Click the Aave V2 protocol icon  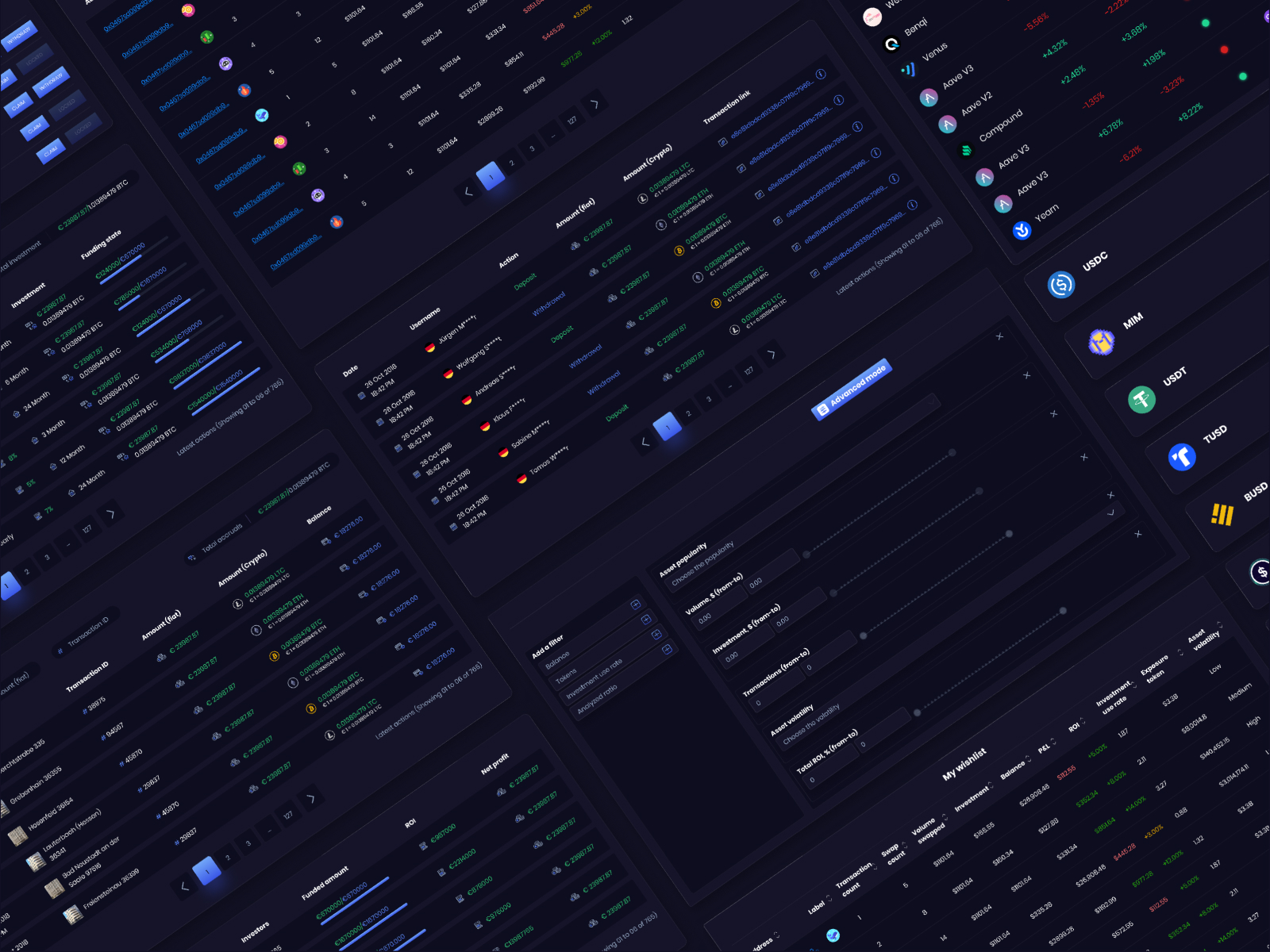[x=947, y=125]
